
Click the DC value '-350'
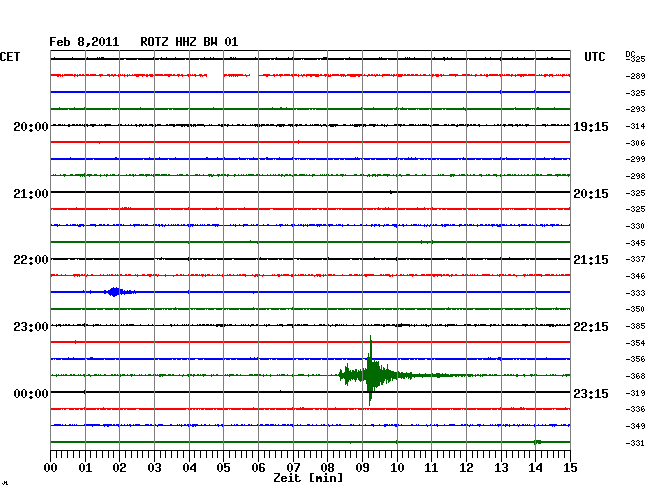click(635, 309)
